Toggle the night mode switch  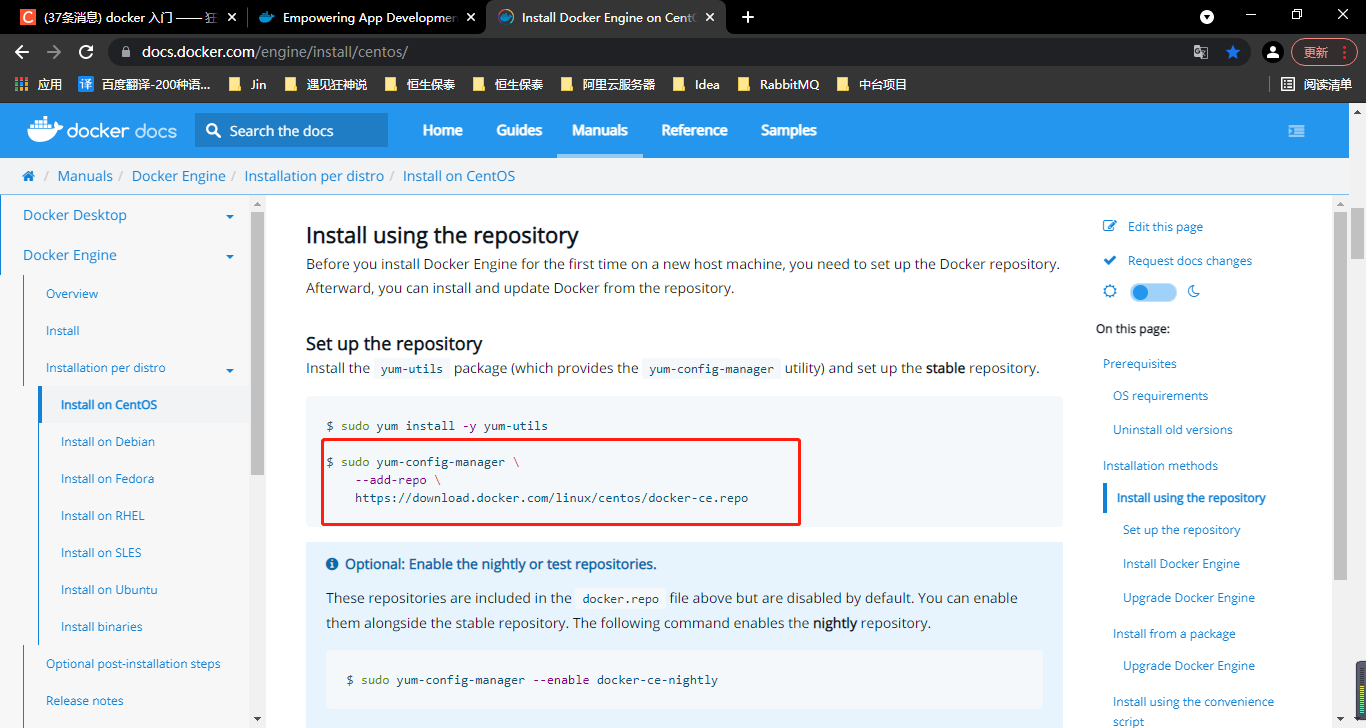click(x=1153, y=292)
